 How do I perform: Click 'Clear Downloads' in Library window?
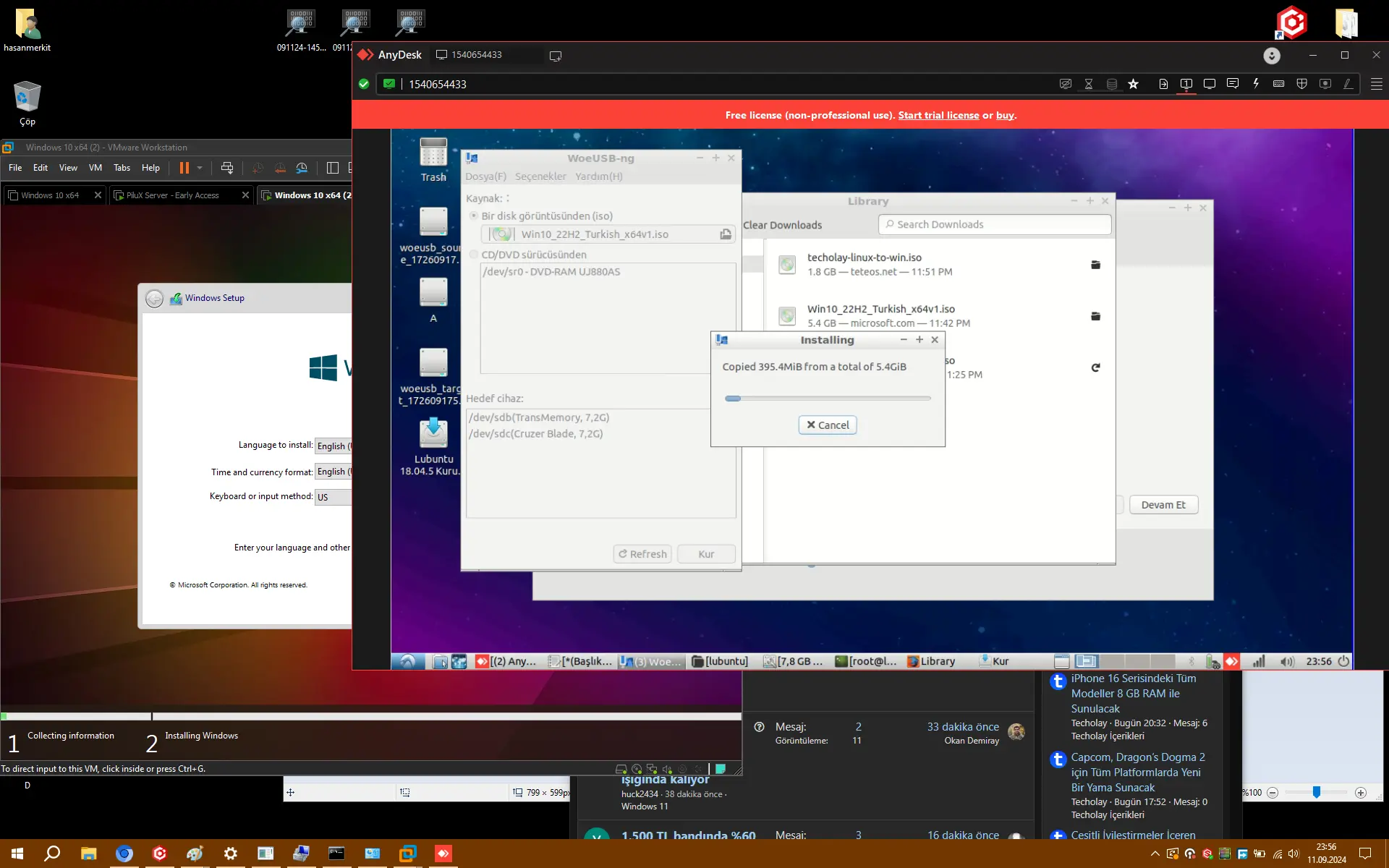[x=782, y=225]
